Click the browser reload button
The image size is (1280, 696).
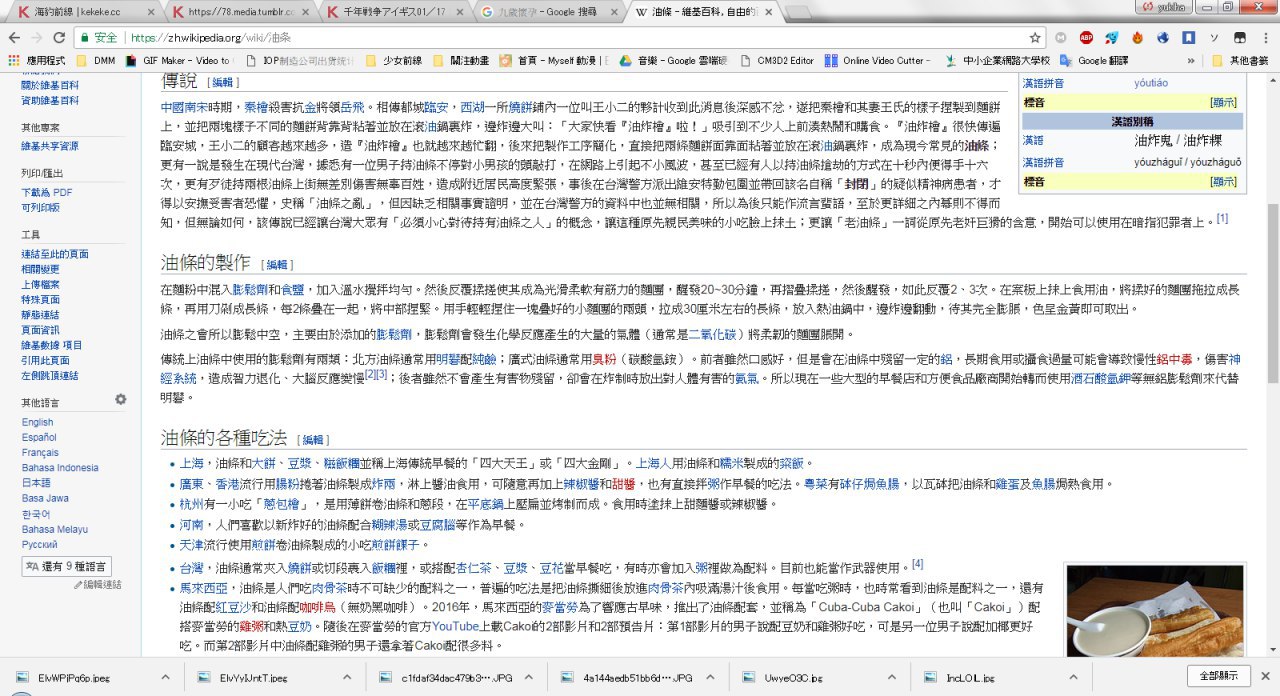pos(60,38)
